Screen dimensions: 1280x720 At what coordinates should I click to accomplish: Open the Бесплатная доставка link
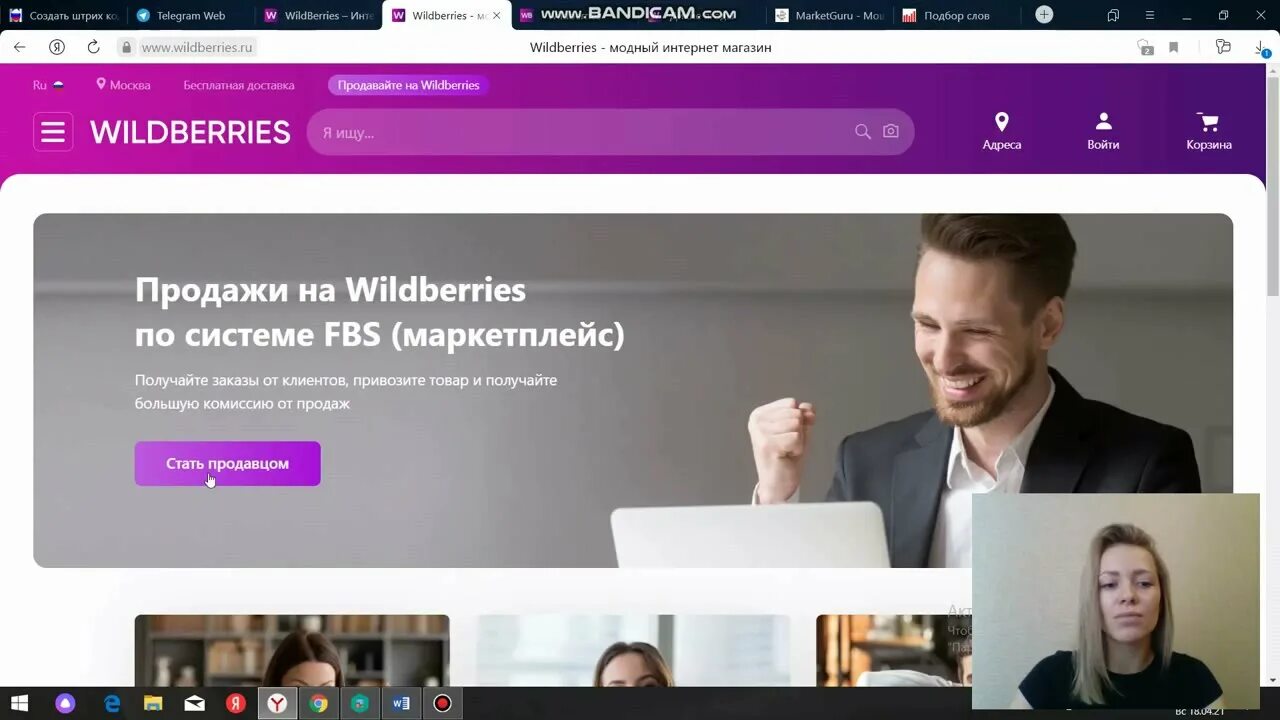(x=239, y=85)
